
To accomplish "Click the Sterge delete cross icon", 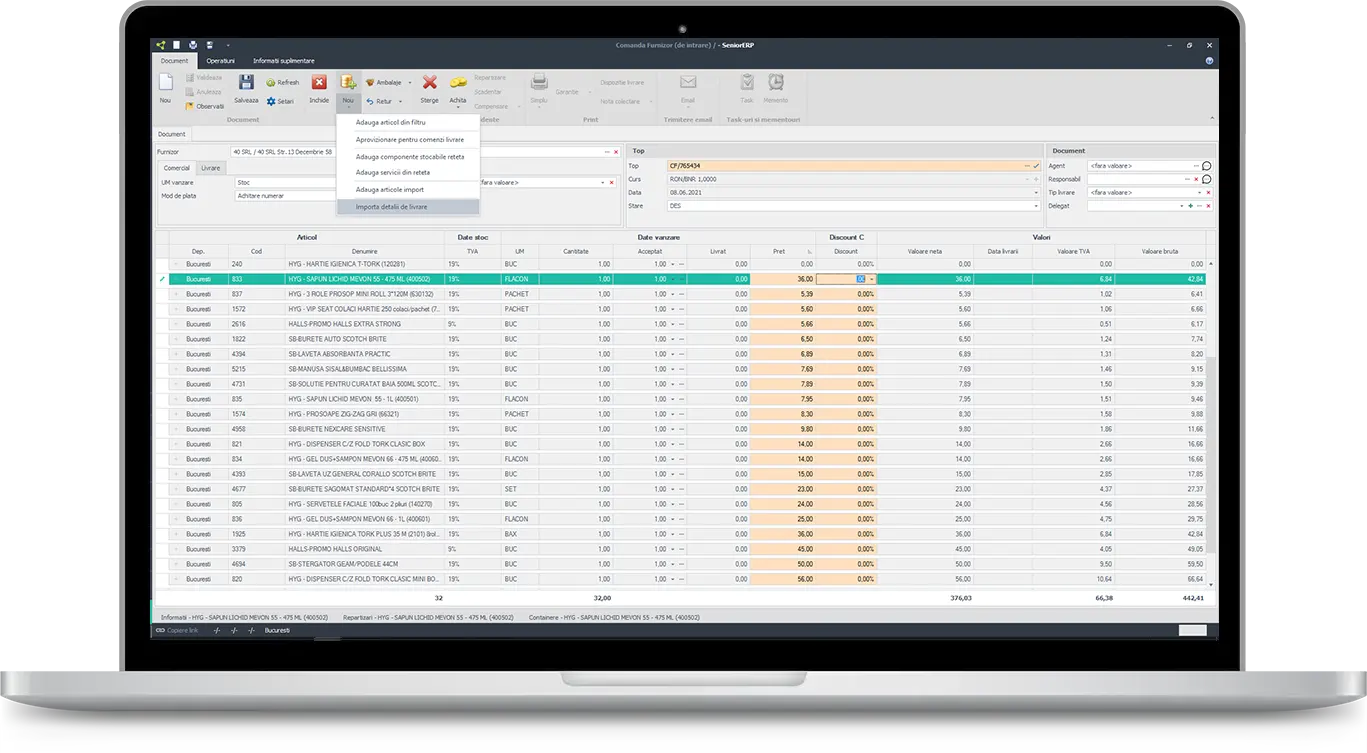I will coord(429,83).
